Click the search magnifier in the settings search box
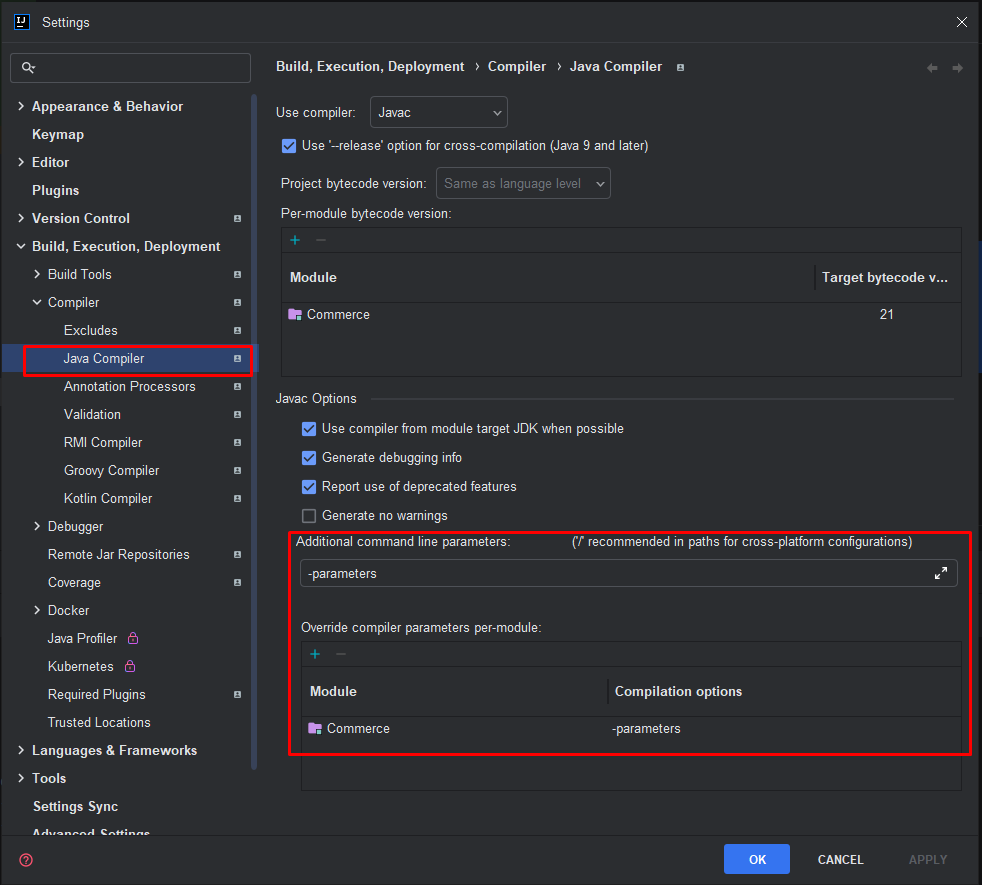The width and height of the screenshot is (982, 885). (30, 67)
